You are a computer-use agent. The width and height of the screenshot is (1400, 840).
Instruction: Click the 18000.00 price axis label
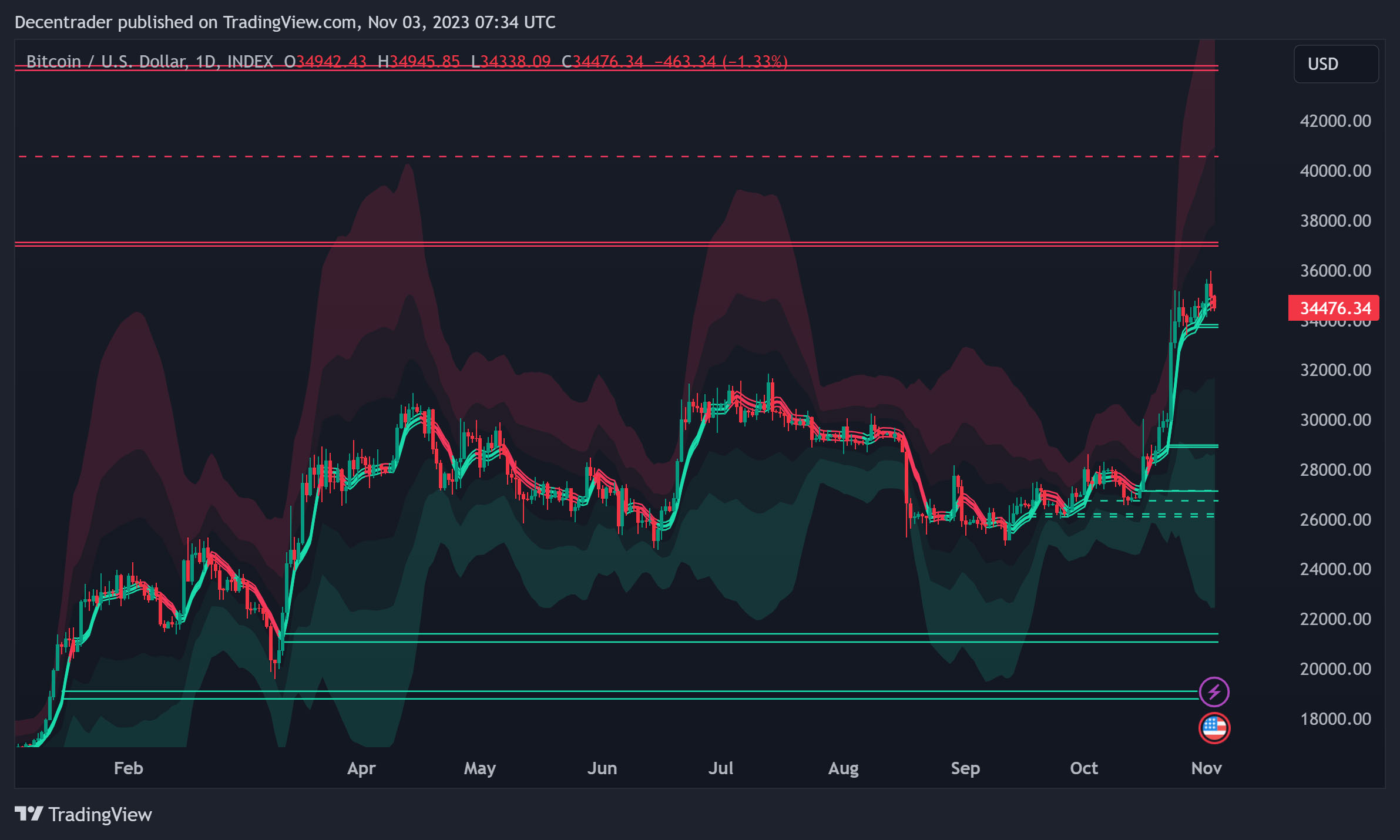click(1335, 719)
